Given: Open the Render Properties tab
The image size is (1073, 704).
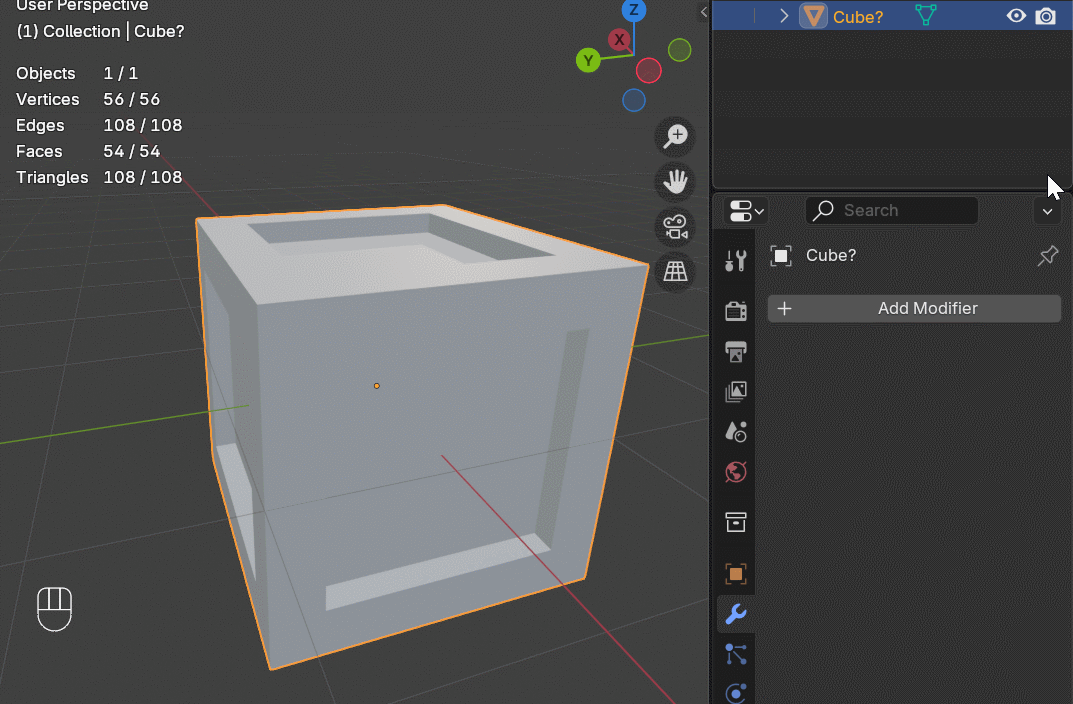Looking at the screenshot, I should (x=735, y=310).
